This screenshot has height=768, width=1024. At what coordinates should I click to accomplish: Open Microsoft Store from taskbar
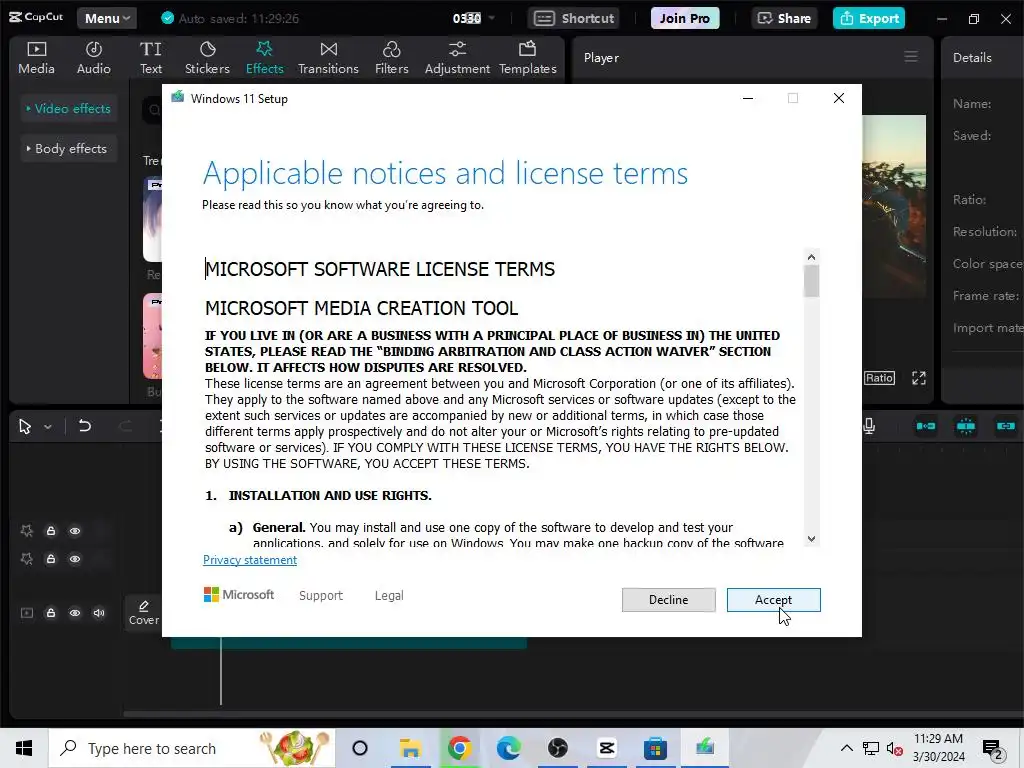[x=656, y=748]
